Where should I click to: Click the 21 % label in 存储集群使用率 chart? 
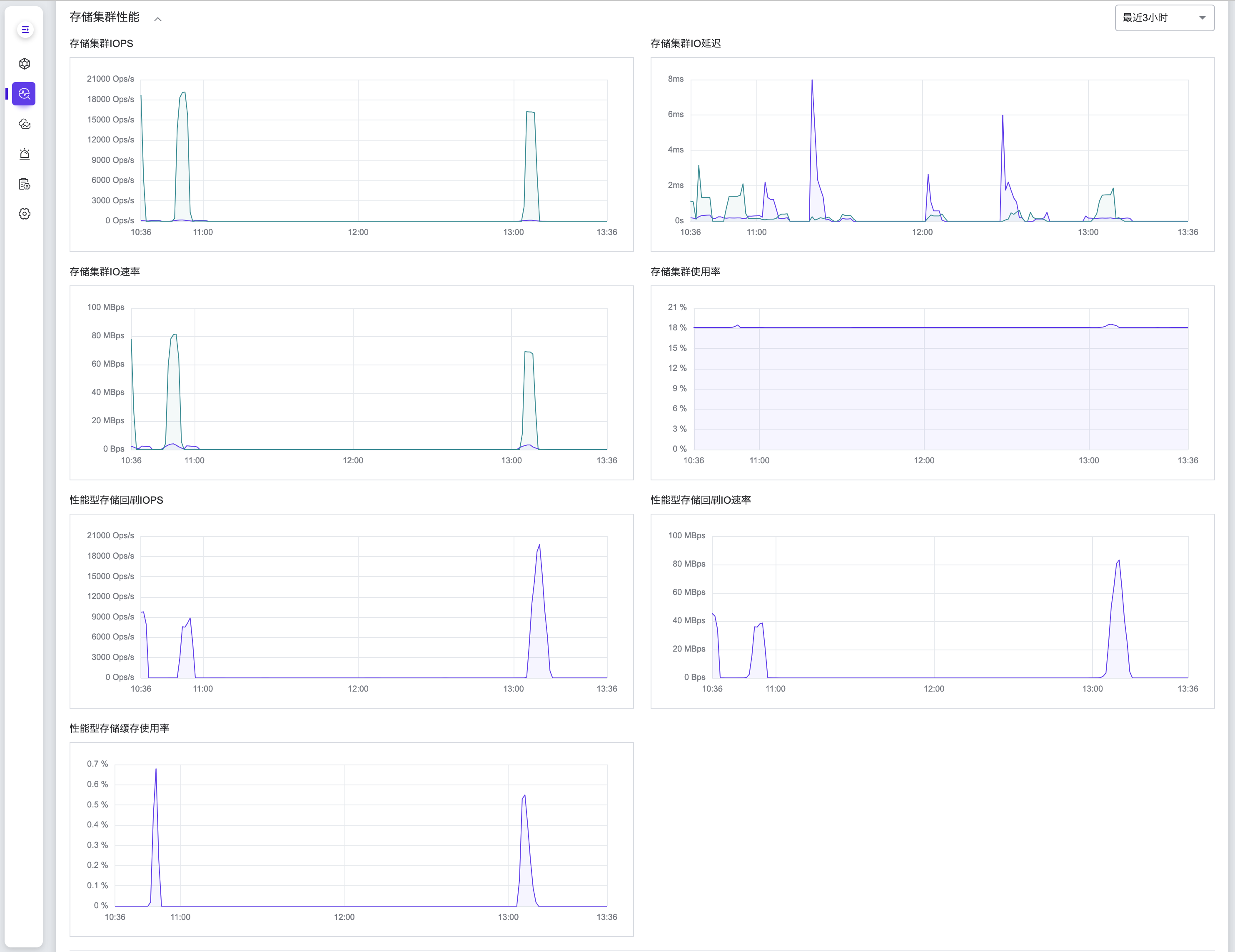point(677,308)
